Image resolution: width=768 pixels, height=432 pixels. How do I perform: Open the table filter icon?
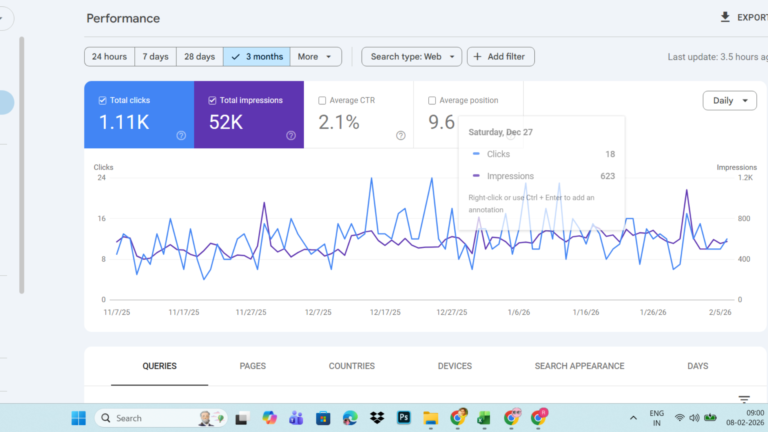tap(743, 400)
